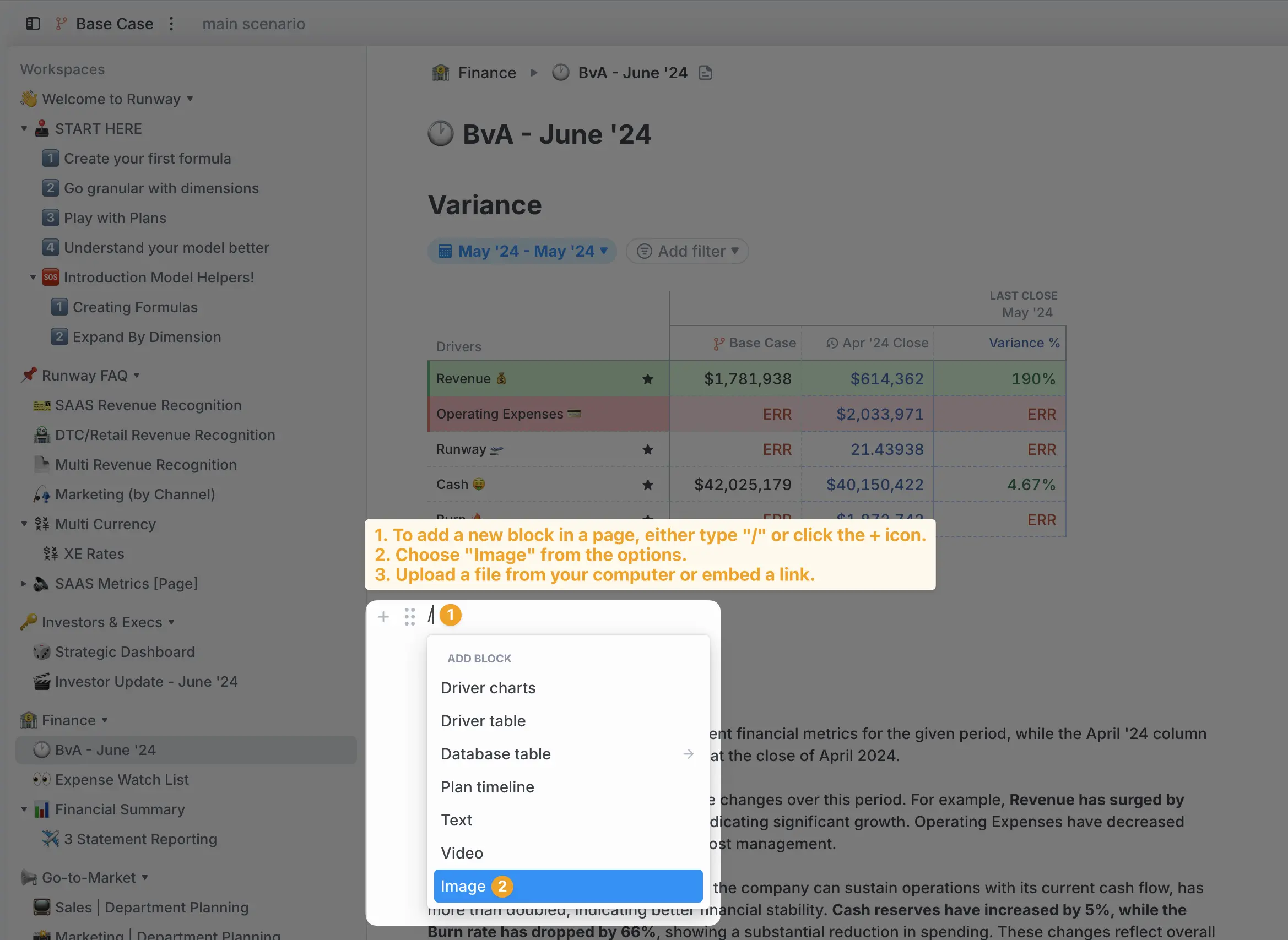This screenshot has height=940, width=1288.
Task: Collapse Introduction Model Helpers tree
Action: point(33,278)
